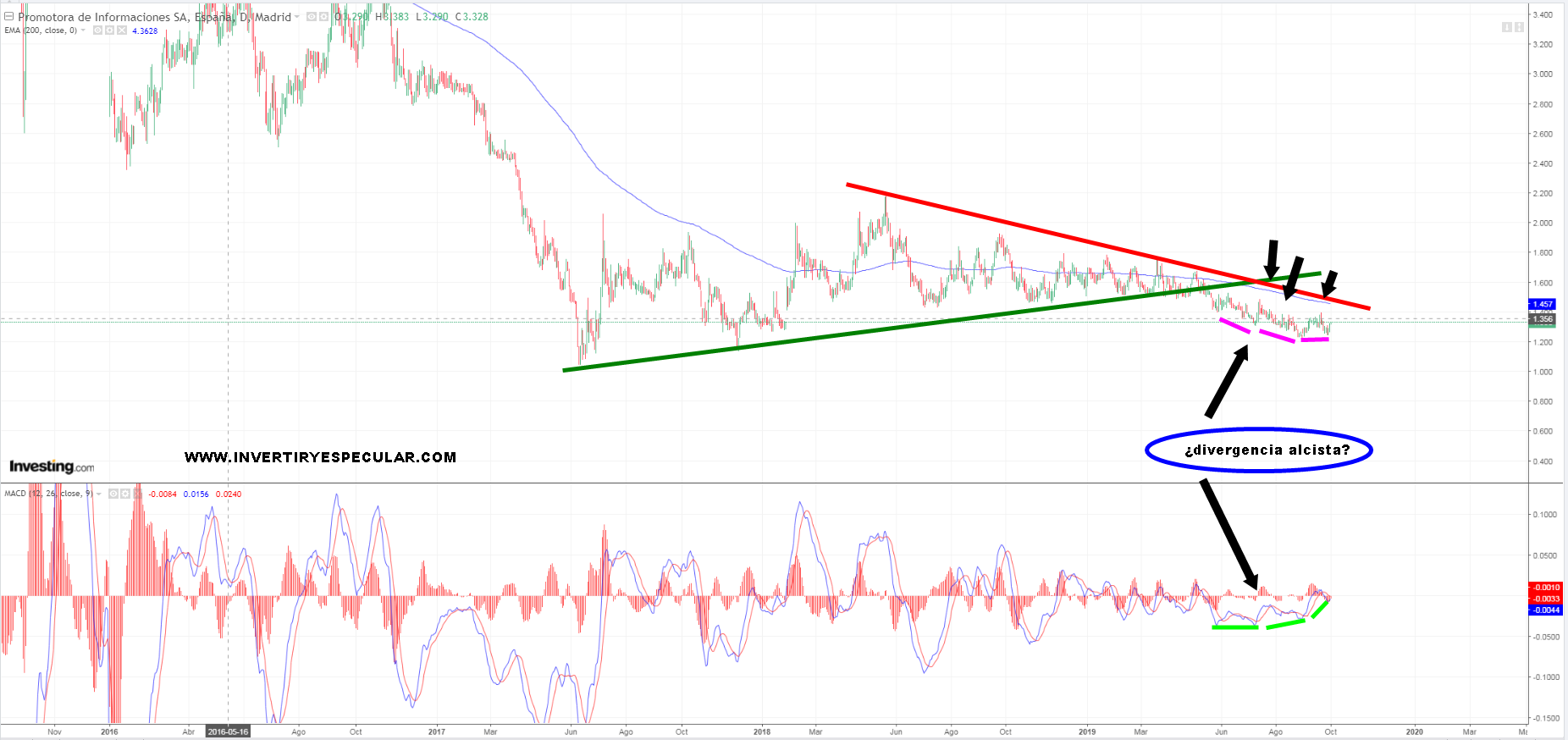Click the red -0.0010 MACD scale label
This screenshot has height=740, width=1568.
tap(1544, 587)
